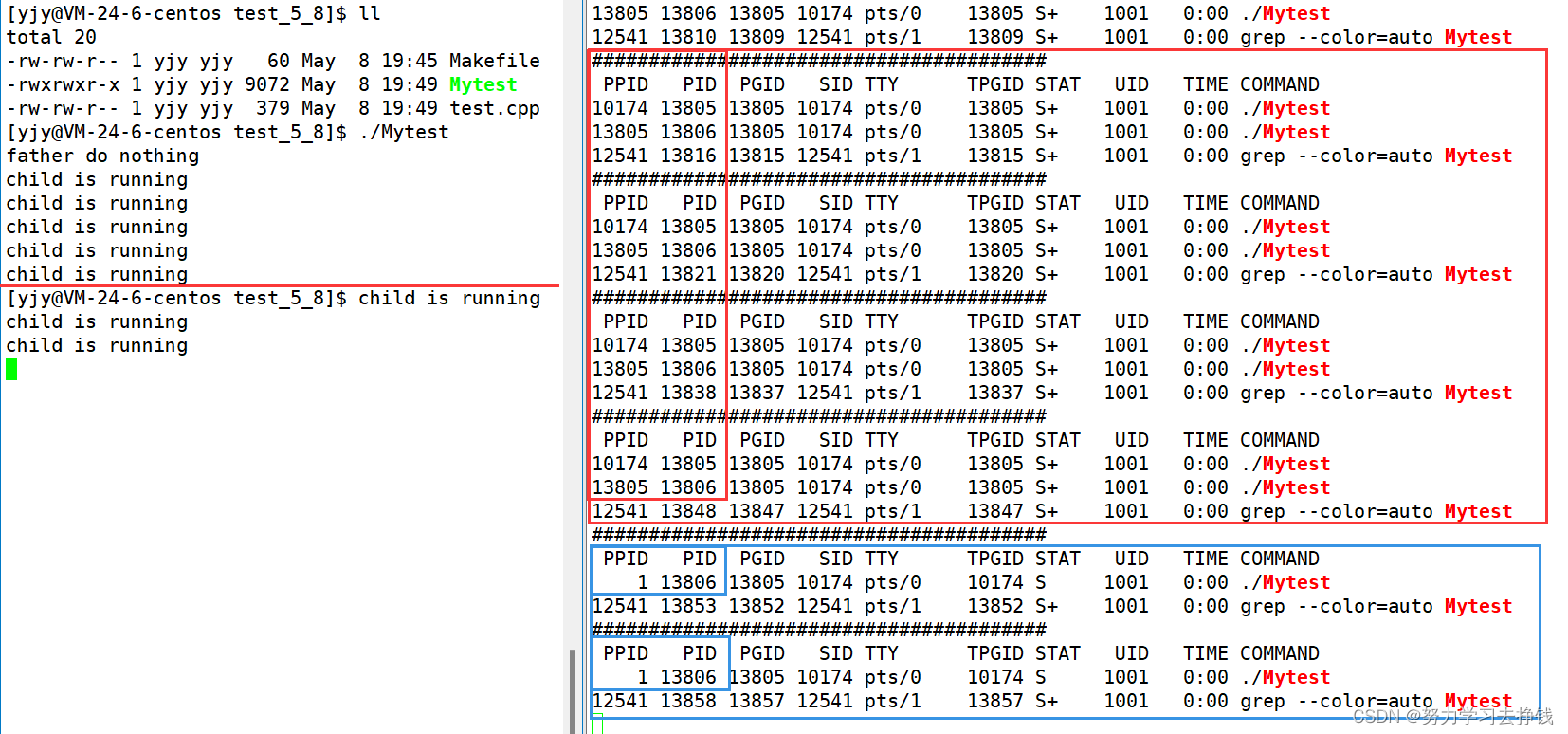Select file size value 9072
The image size is (1568, 734).
(267, 84)
